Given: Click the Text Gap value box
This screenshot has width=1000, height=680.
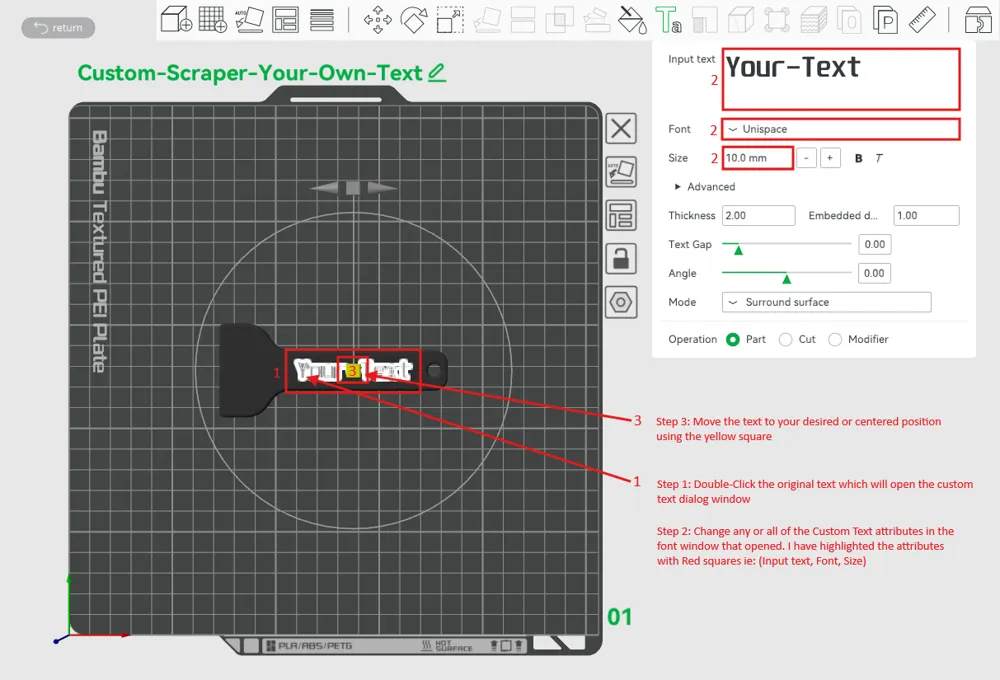Looking at the screenshot, I should coord(874,244).
